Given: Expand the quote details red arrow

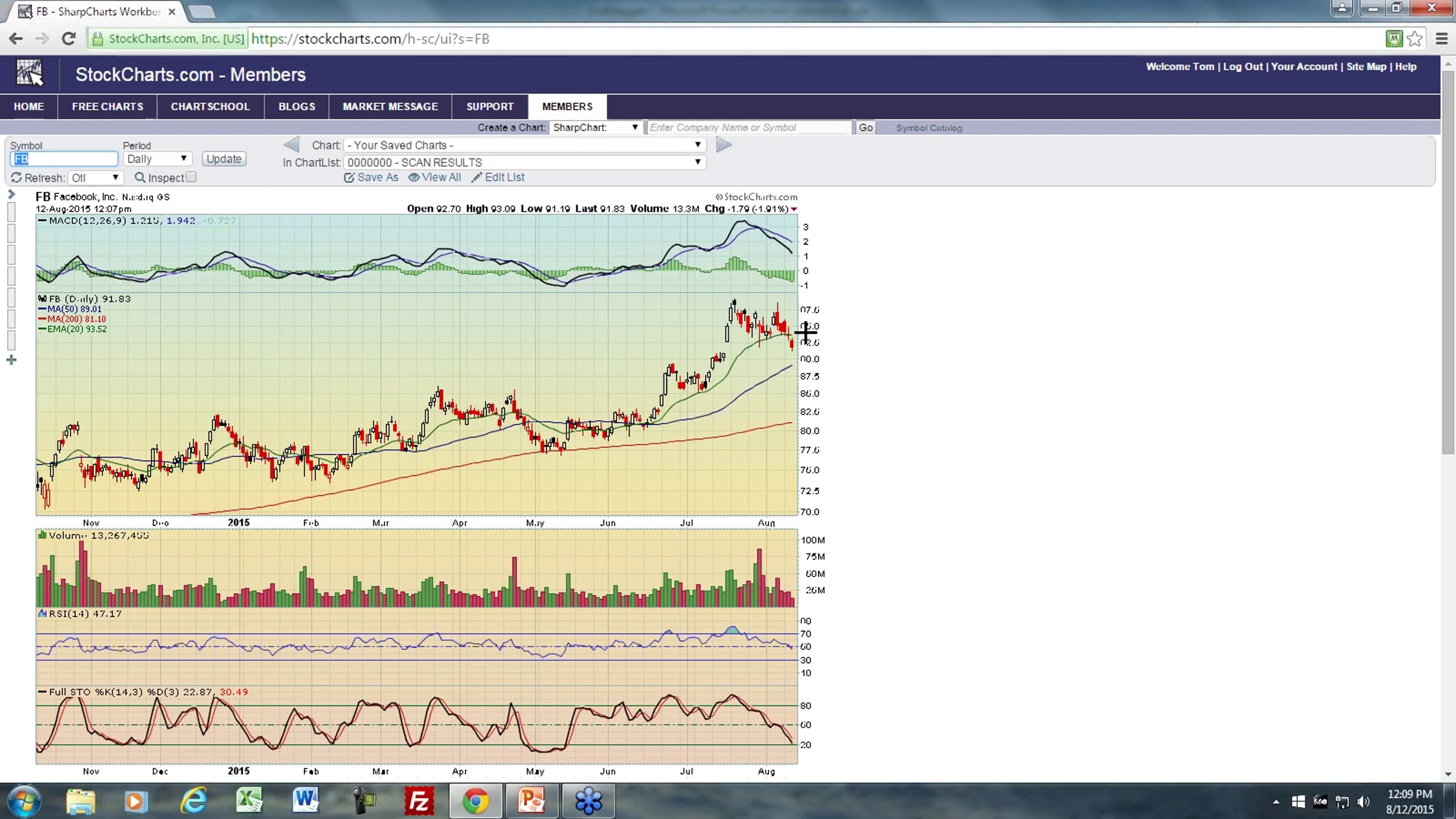Looking at the screenshot, I should (794, 209).
